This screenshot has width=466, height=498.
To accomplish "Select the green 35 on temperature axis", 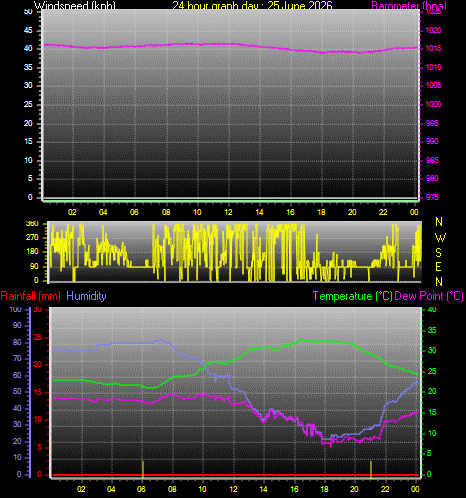I will point(432,330).
